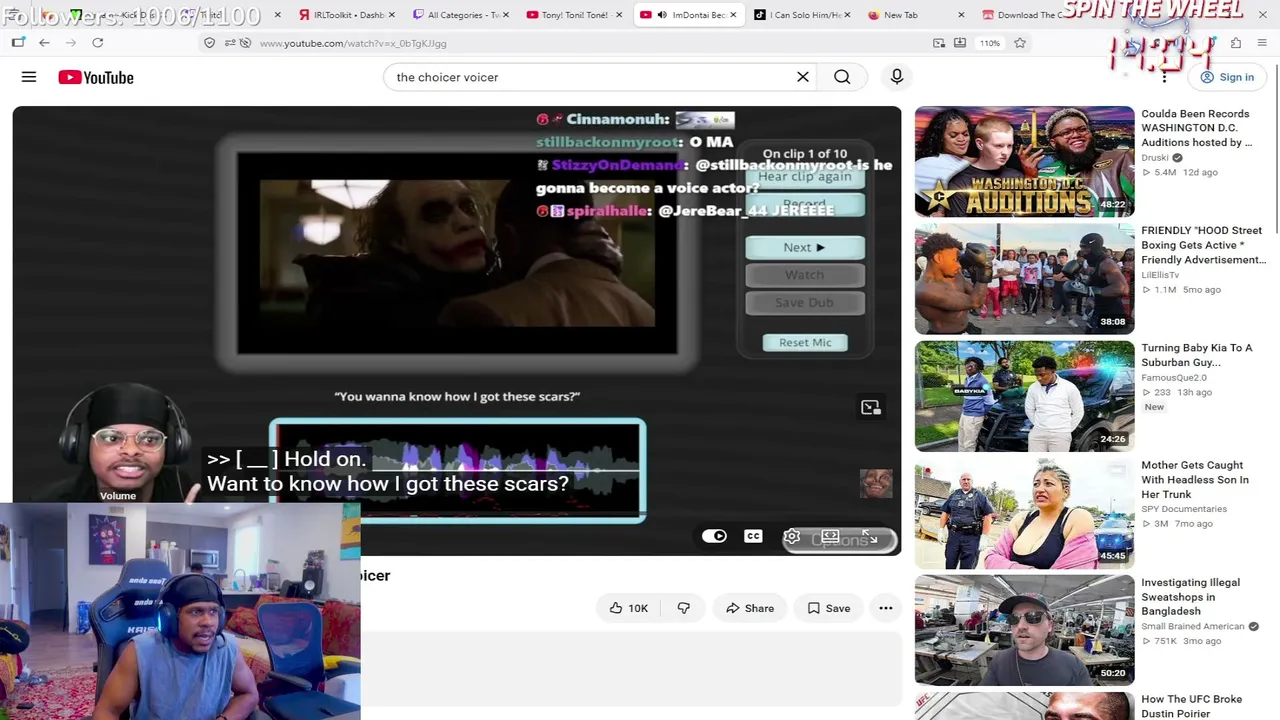The width and height of the screenshot is (1280, 720).
Task: Close the IRLToolkit Dashboard tab
Action: tap(391, 15)
